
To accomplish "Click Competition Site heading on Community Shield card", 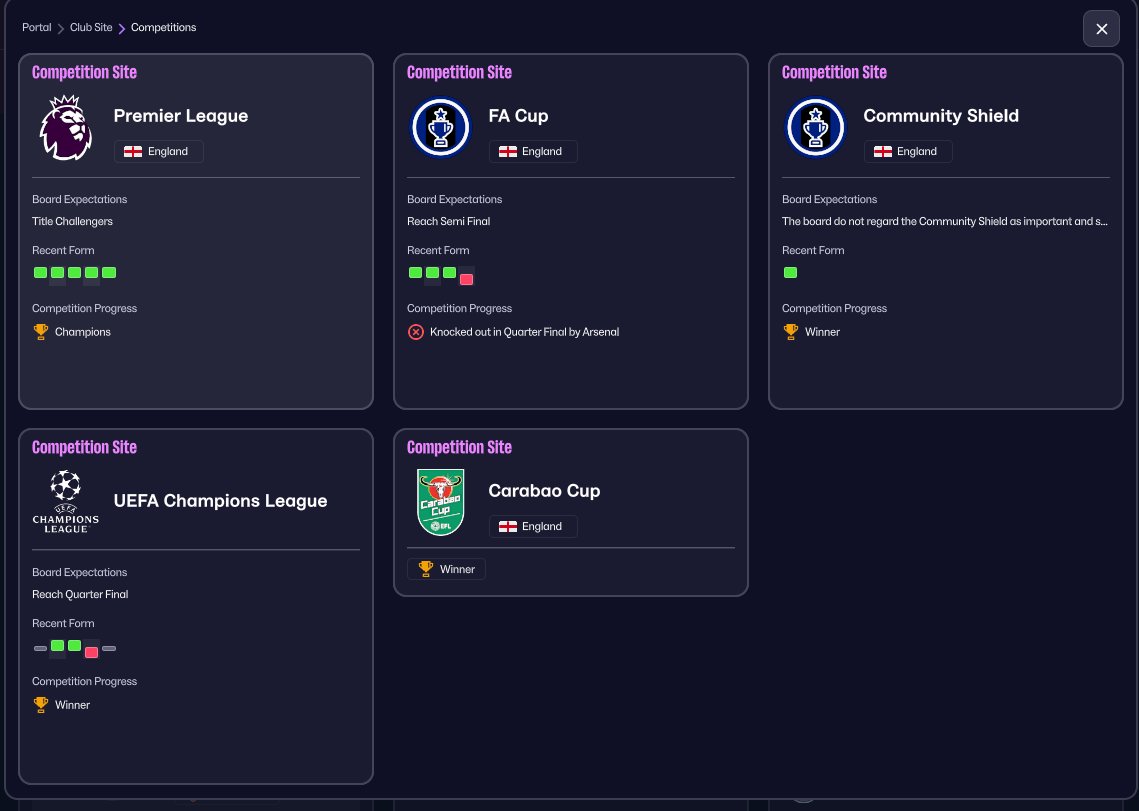I will [834, 72].
